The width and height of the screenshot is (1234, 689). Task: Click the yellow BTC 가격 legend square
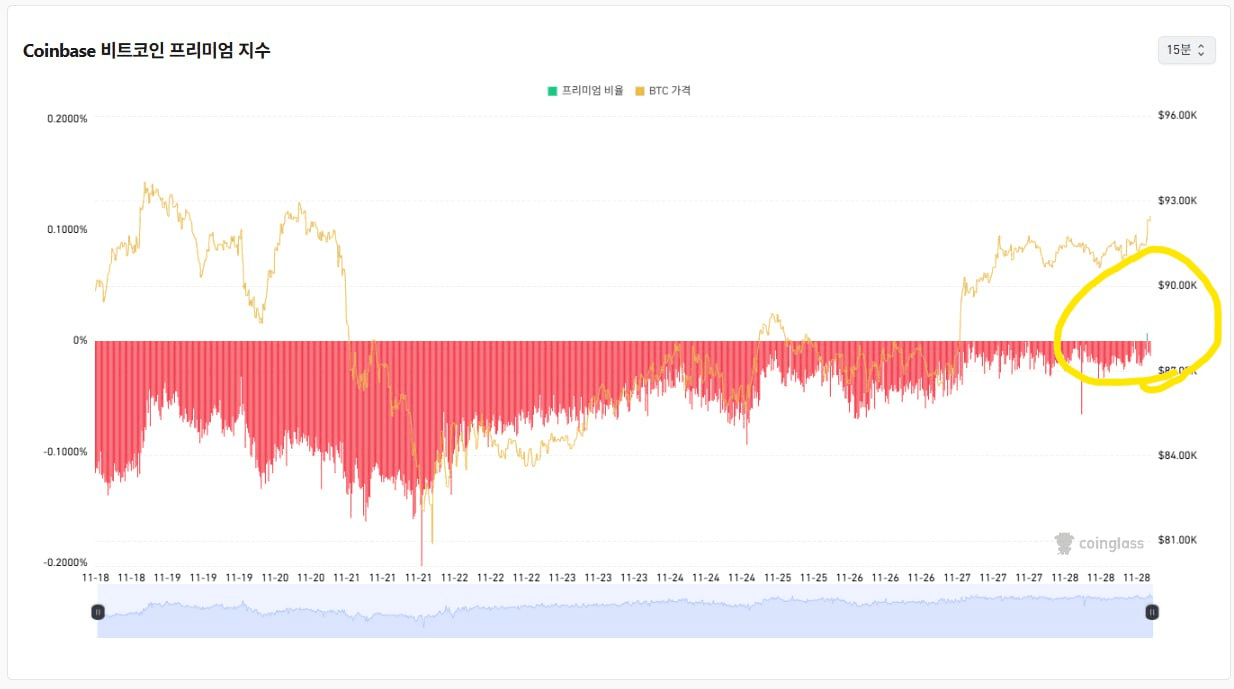[642, 89]
